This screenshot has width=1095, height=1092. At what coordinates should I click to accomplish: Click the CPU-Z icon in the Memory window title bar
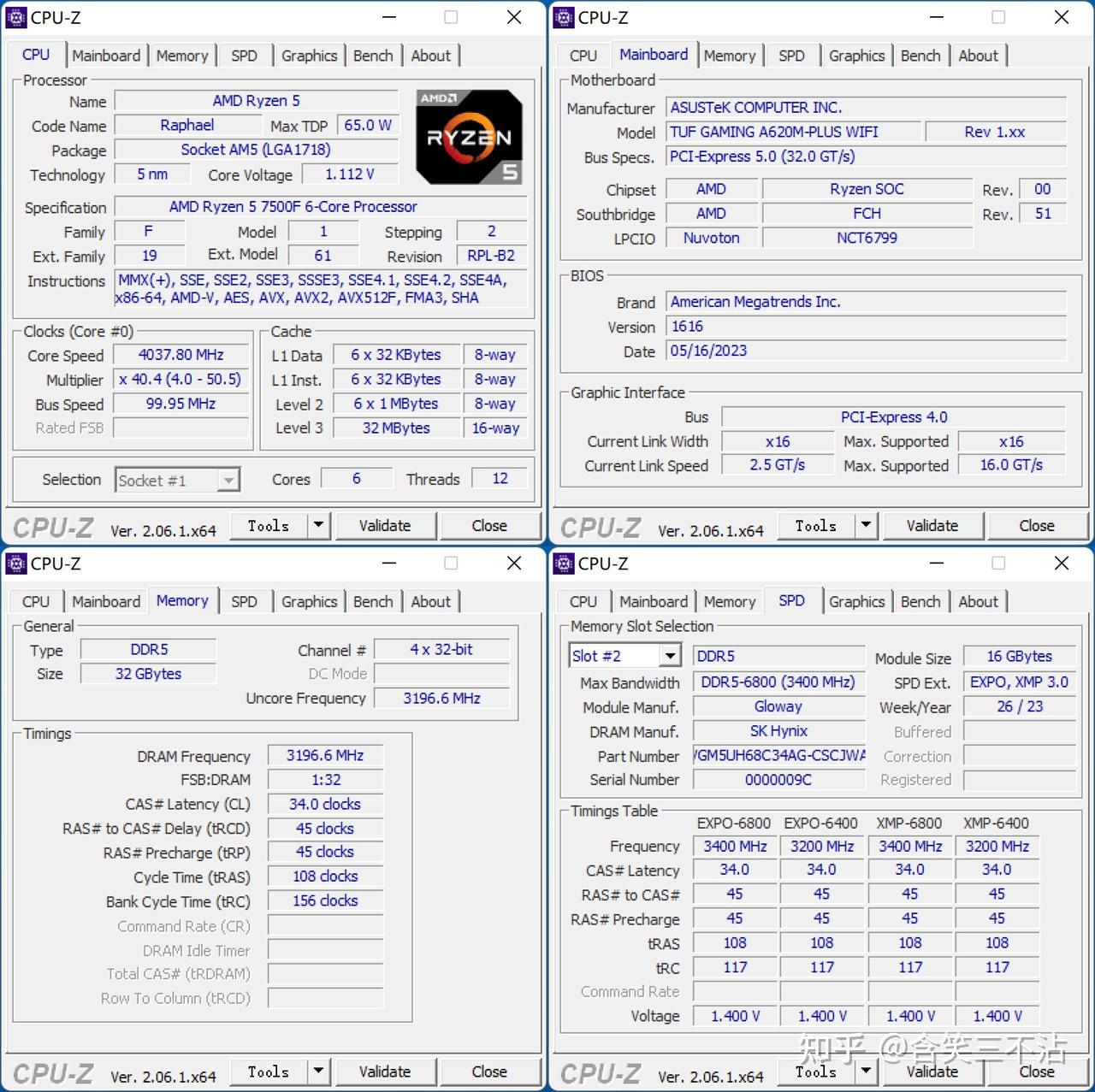coord(15,564)
